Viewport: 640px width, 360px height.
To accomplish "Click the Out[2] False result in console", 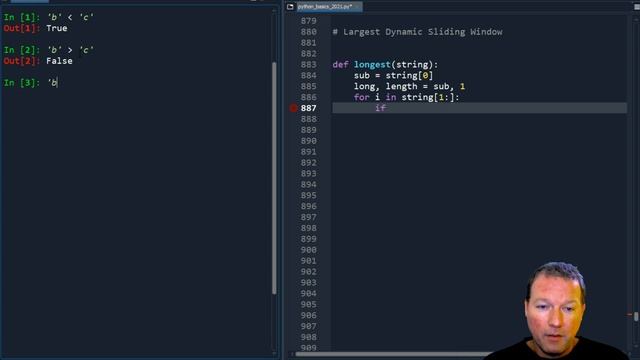I will click(x=38, y=61).
